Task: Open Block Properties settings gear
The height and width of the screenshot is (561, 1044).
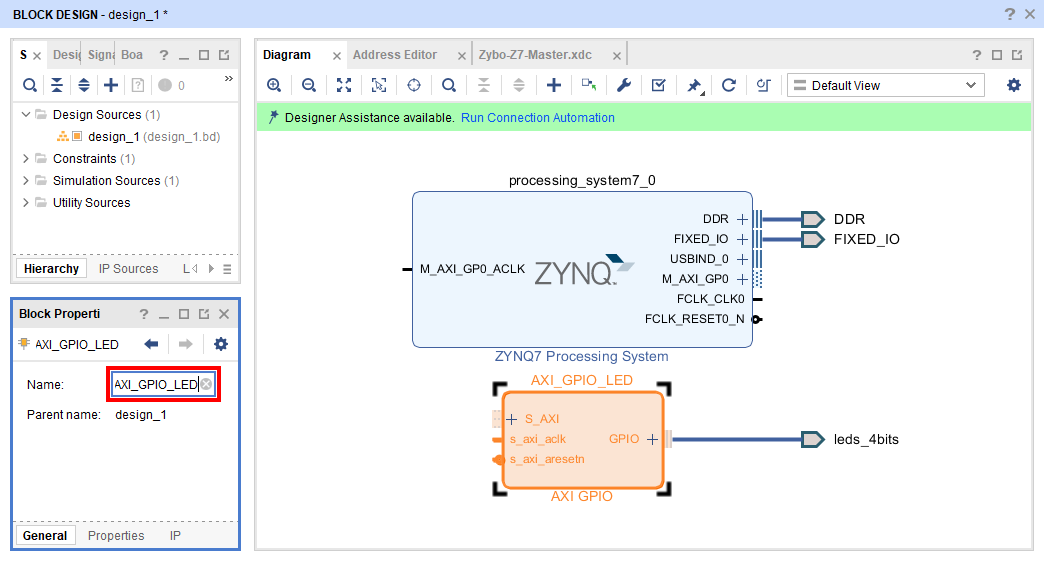Action: coord(220,344)
